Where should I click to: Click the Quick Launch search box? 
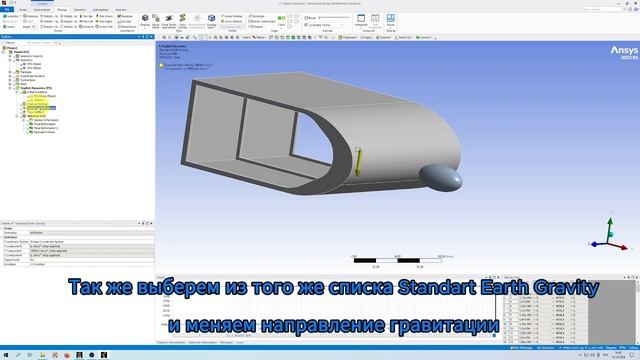[x=602, y=9]
